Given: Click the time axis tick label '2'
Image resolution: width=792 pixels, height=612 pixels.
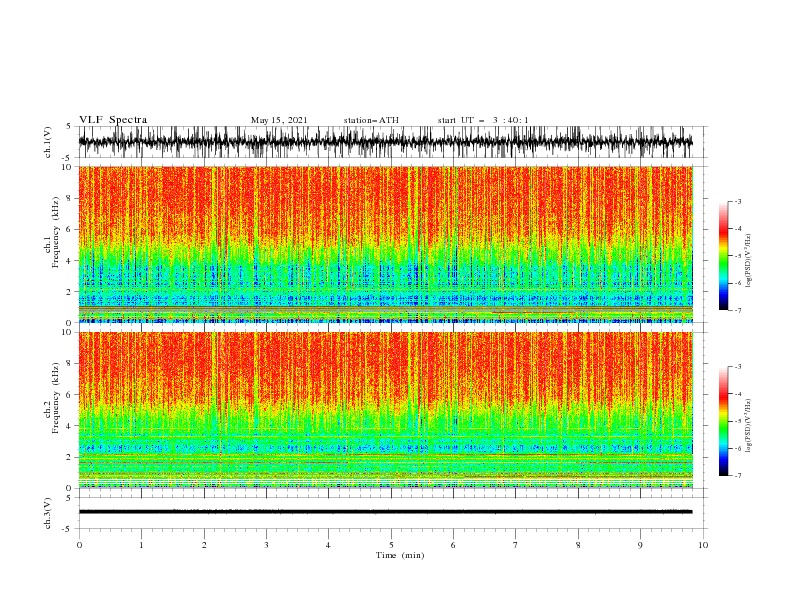Looking at the screenshot, I should (204, 545).
